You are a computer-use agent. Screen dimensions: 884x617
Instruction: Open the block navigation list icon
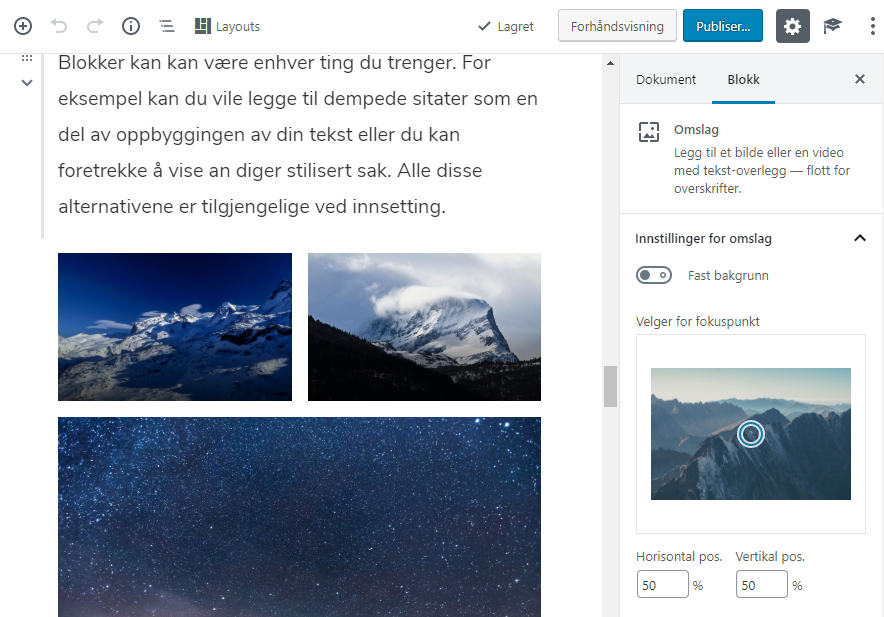click(166, 26)
